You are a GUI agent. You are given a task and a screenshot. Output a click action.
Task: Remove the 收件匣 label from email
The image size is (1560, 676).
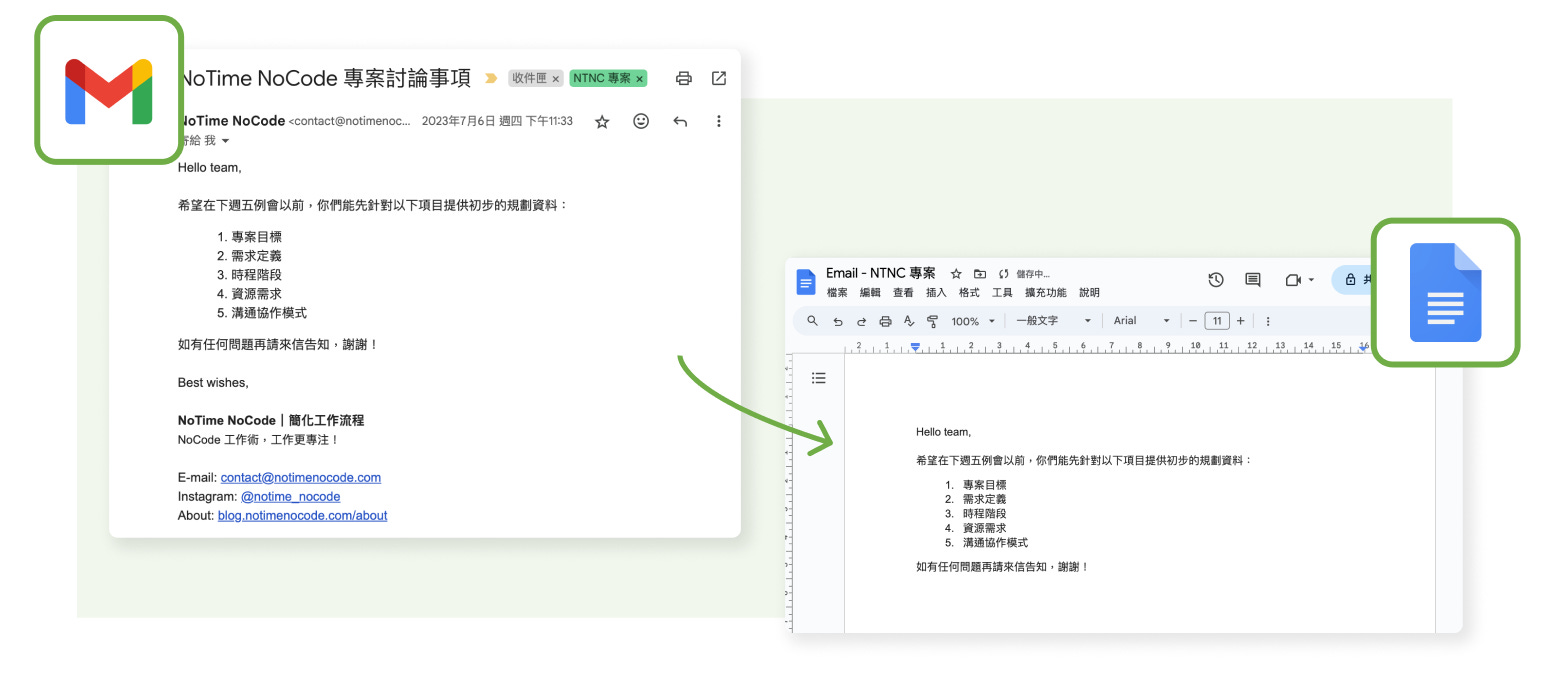pyautogui.click(x=556, y=79)
